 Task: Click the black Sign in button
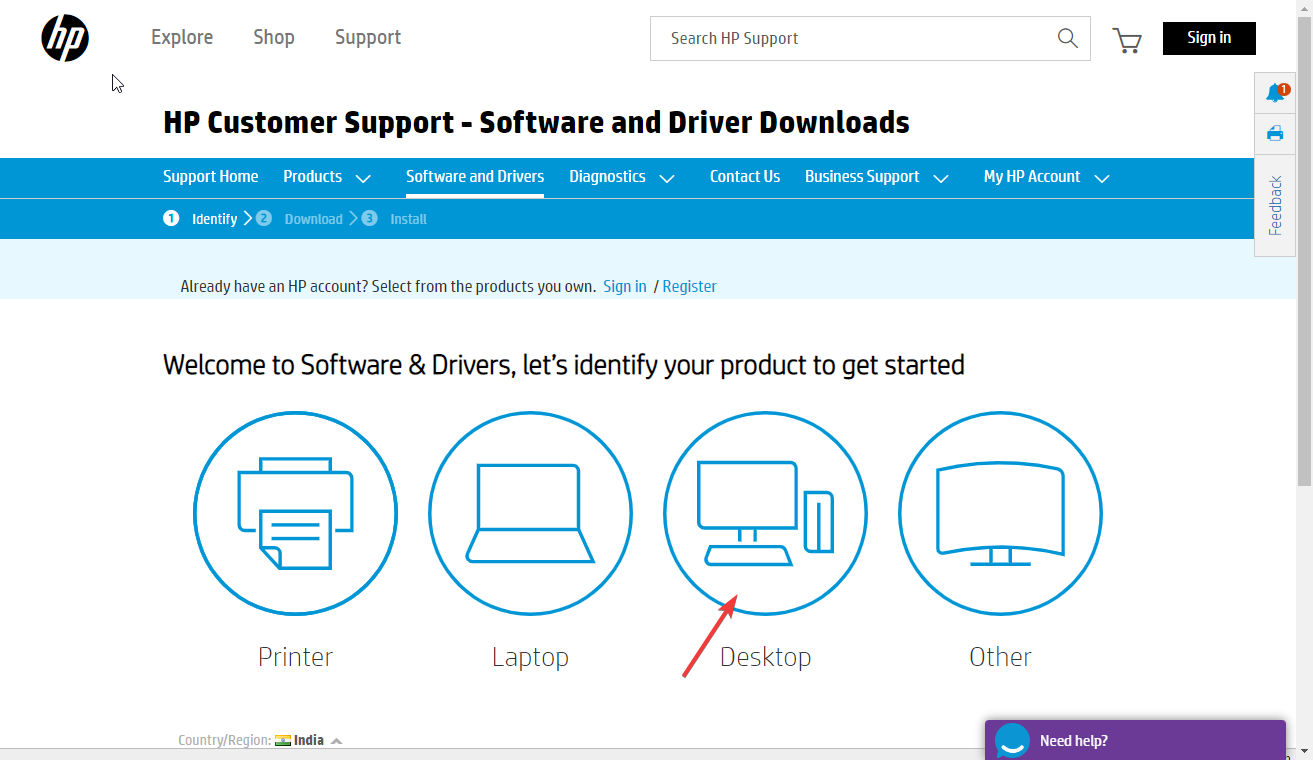(1209, 38)
